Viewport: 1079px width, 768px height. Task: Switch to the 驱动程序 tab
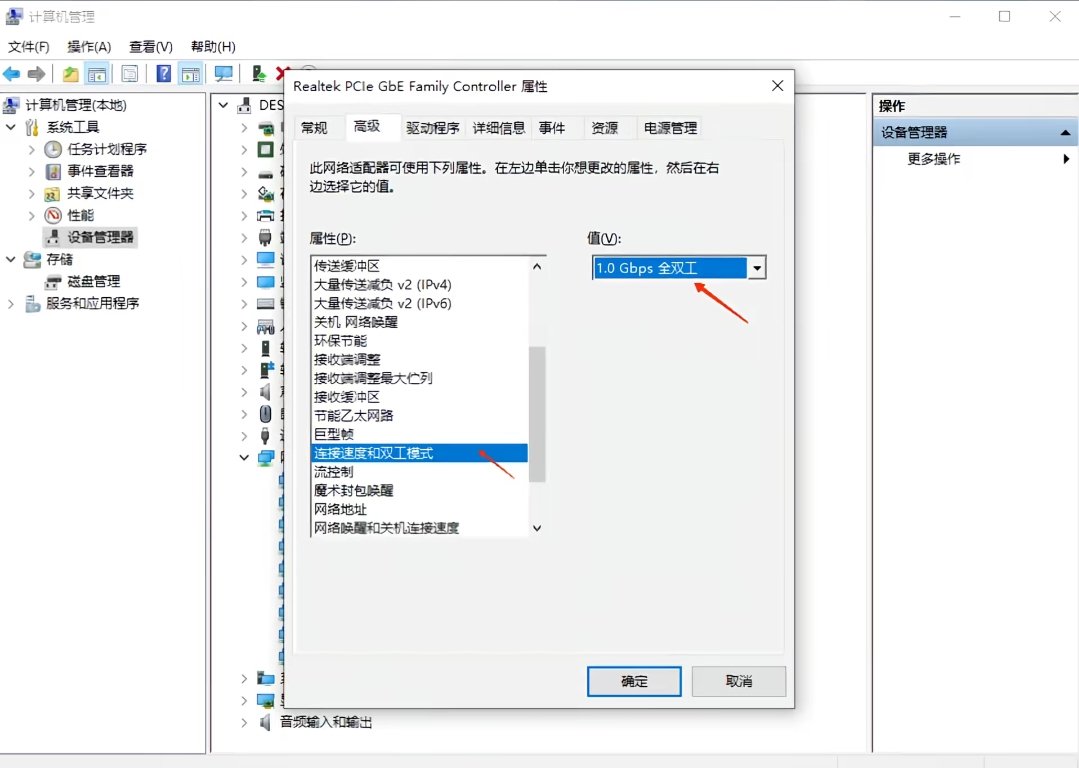click(x=432, y=128)
